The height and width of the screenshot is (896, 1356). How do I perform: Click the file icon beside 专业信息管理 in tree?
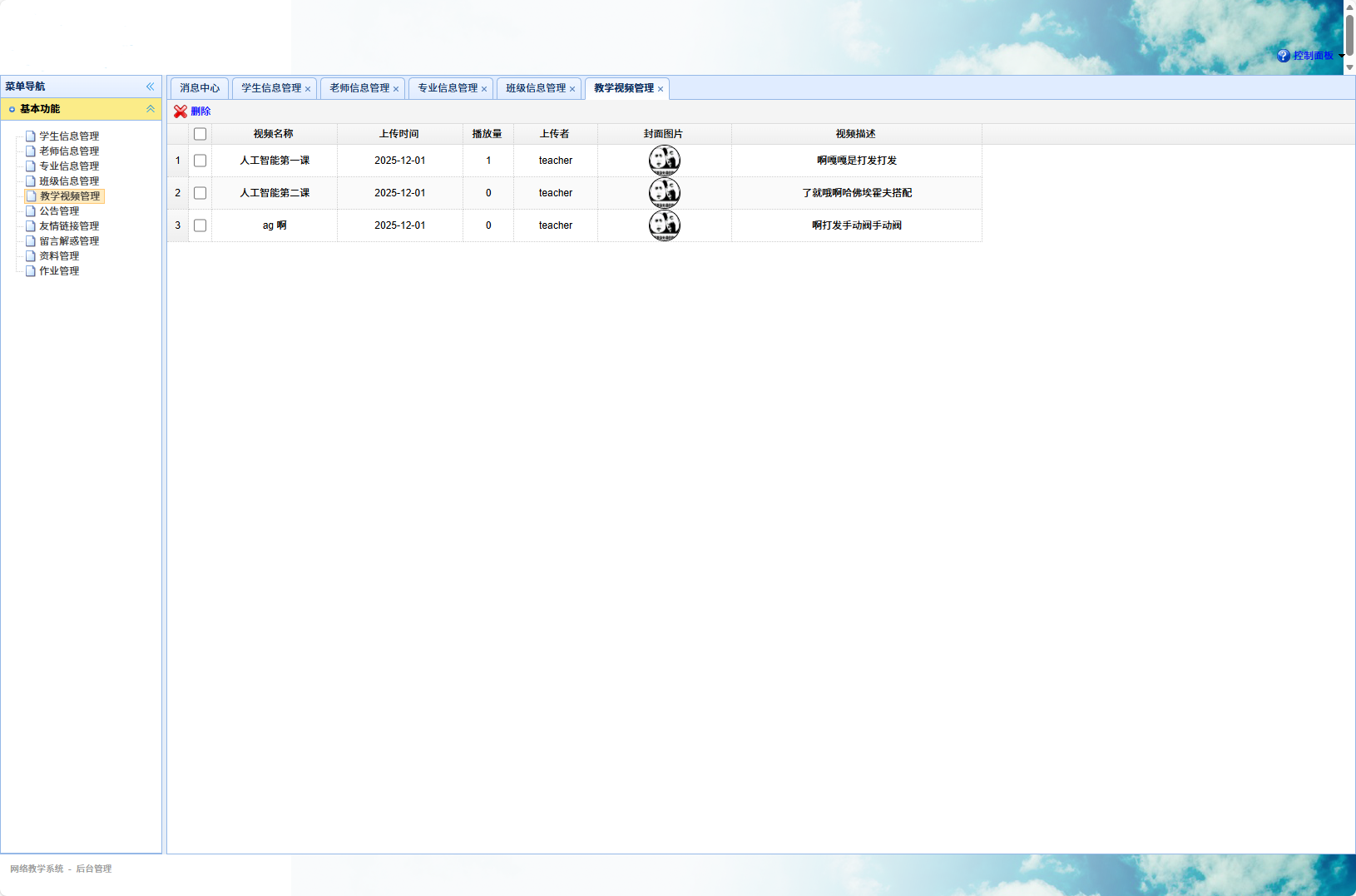click(x=31, y=166)
